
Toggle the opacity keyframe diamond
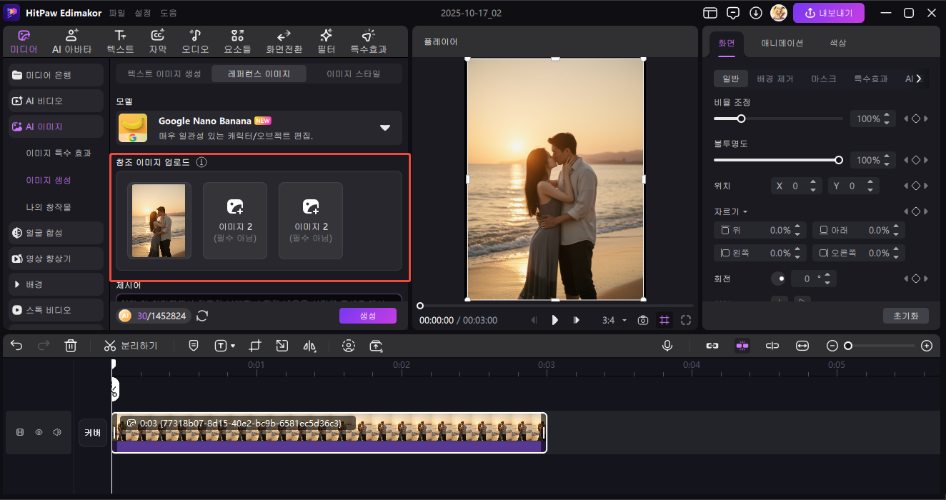(914, 160)
